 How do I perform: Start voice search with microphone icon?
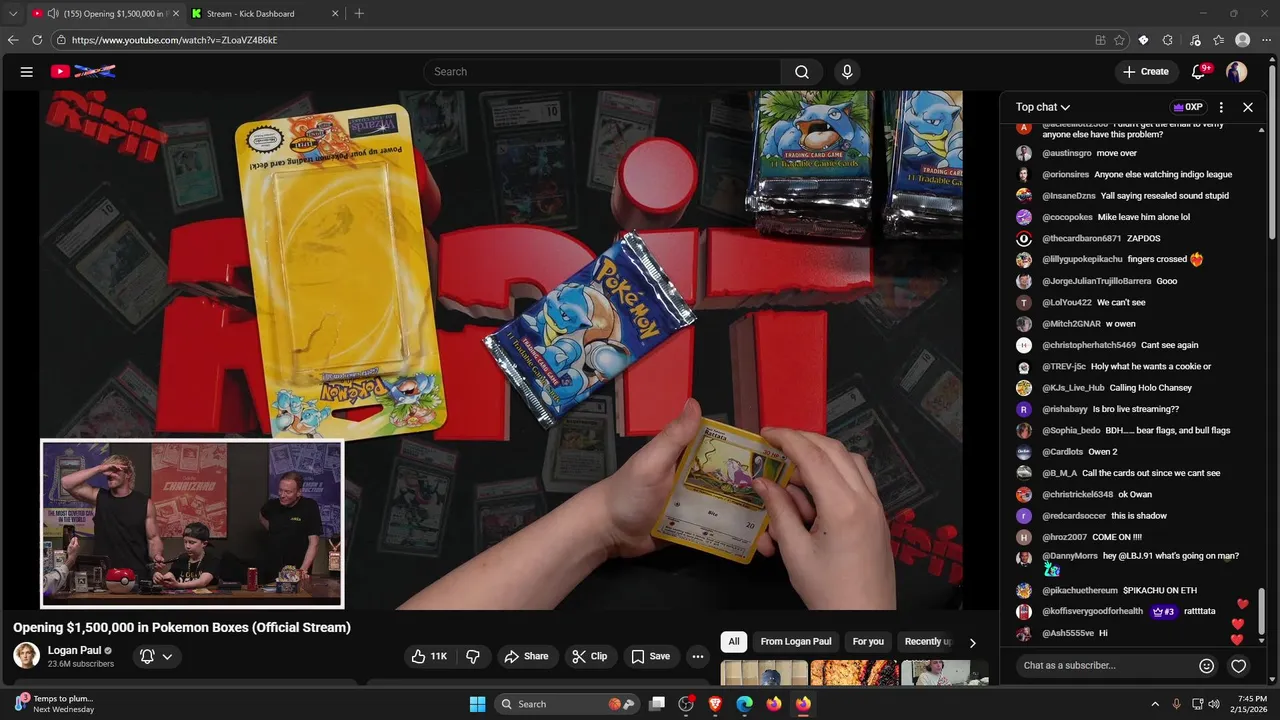[847, 71]
